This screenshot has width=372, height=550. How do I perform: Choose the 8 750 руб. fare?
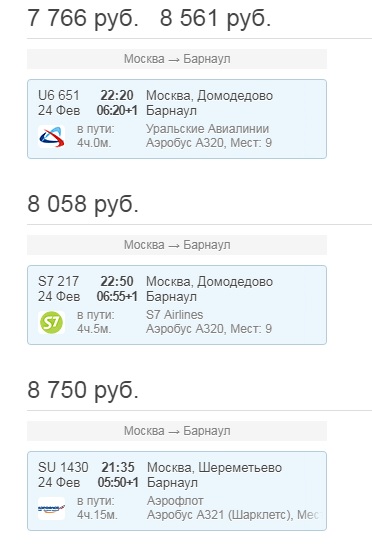(x=83, y=390)
